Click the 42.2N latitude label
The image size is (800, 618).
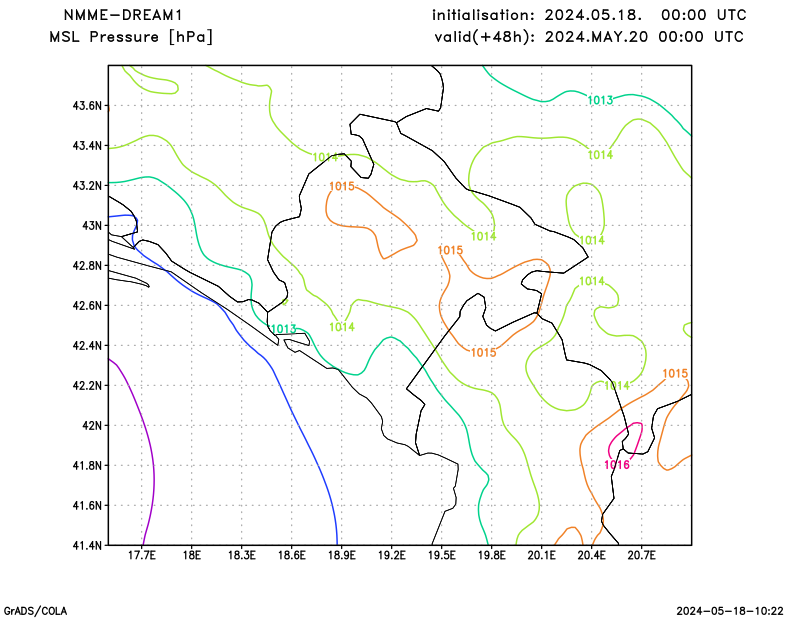tap(87, 385)
